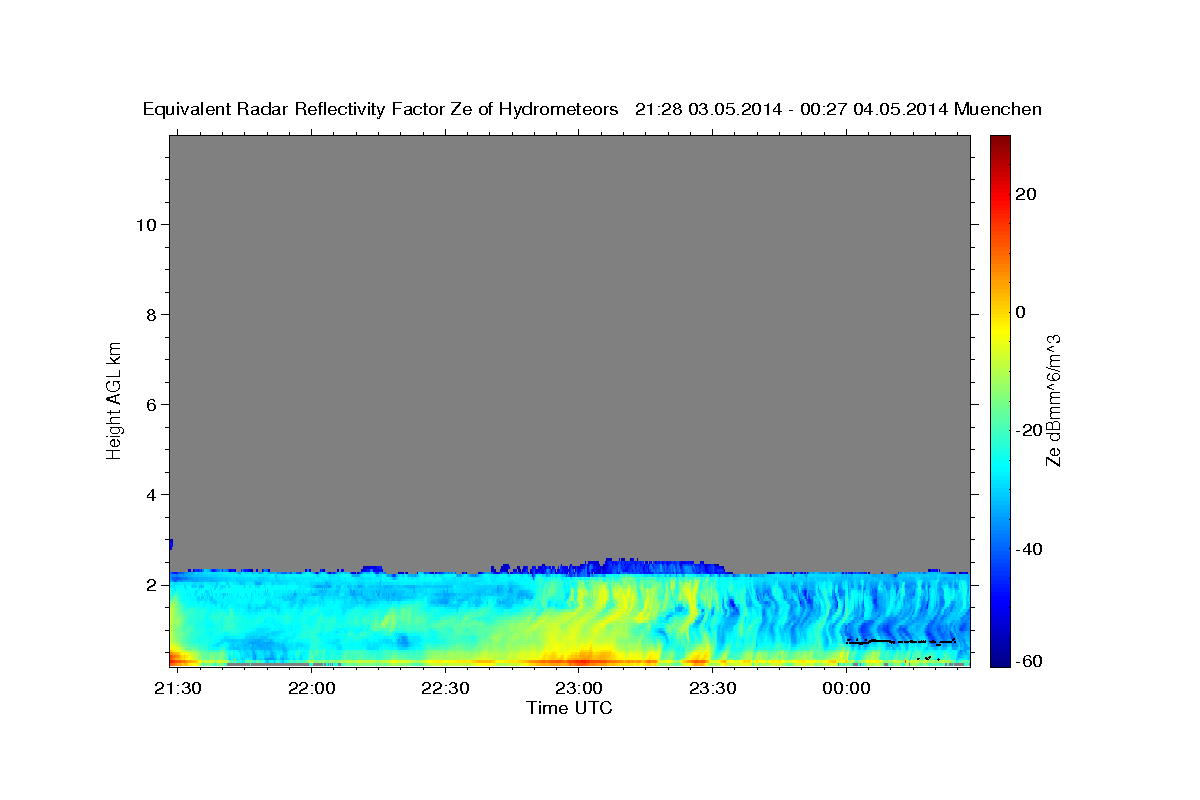
Task: Click the '22:30' time tick label
Action: [445, 688]
